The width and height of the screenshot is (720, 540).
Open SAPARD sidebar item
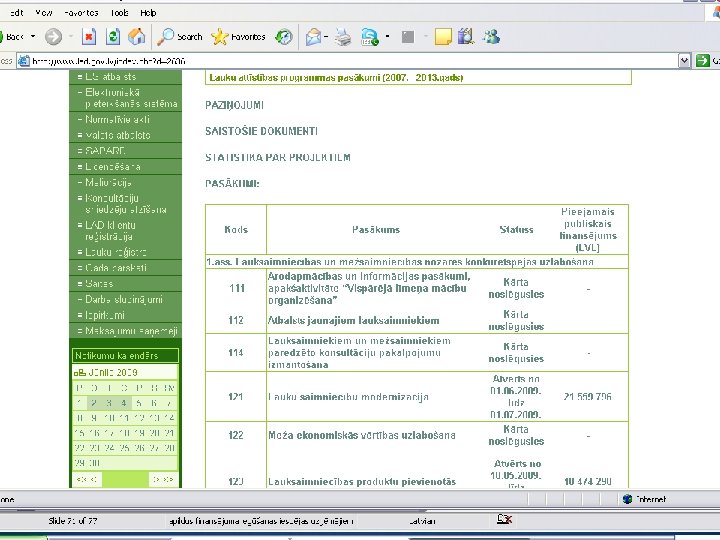tap(102, 151)
